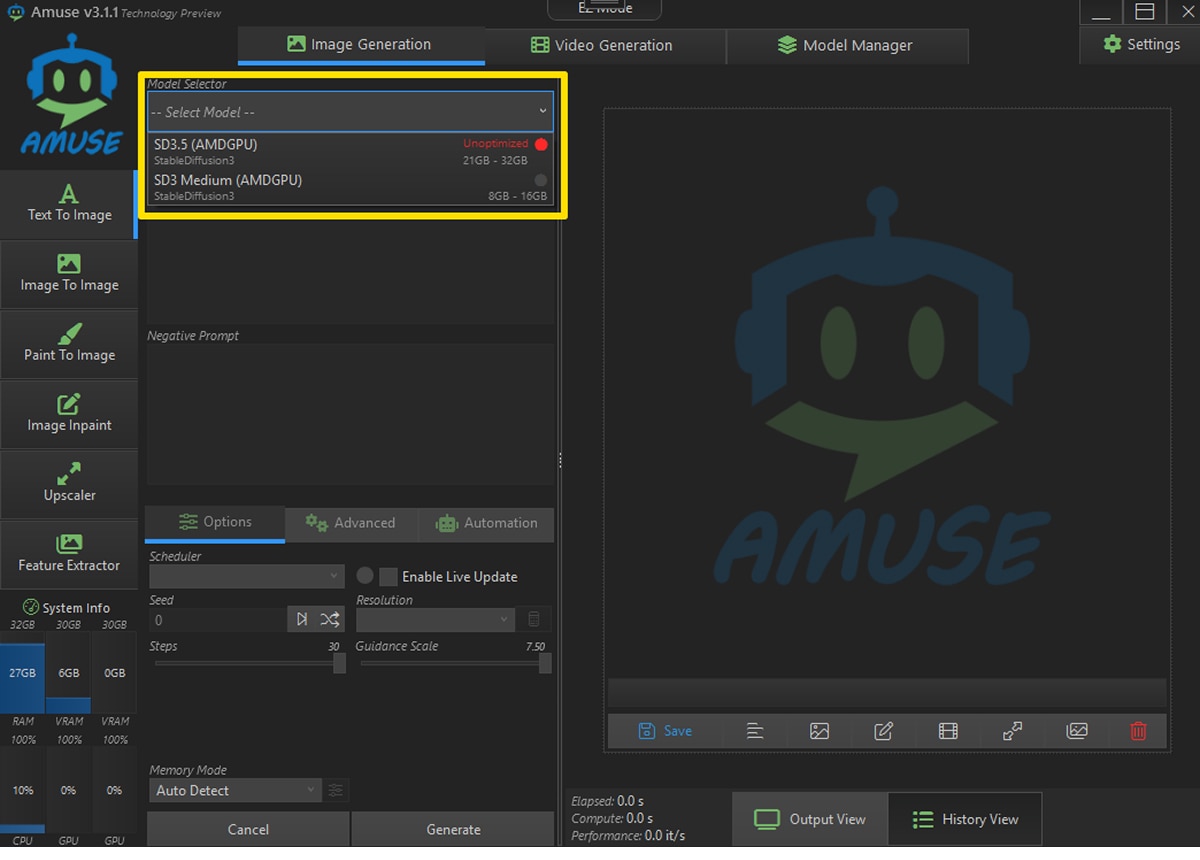Open the Text To Image mode
The width and height of the screenshot is (1200, 860).
pyautogui.click(x=69, y=204)
